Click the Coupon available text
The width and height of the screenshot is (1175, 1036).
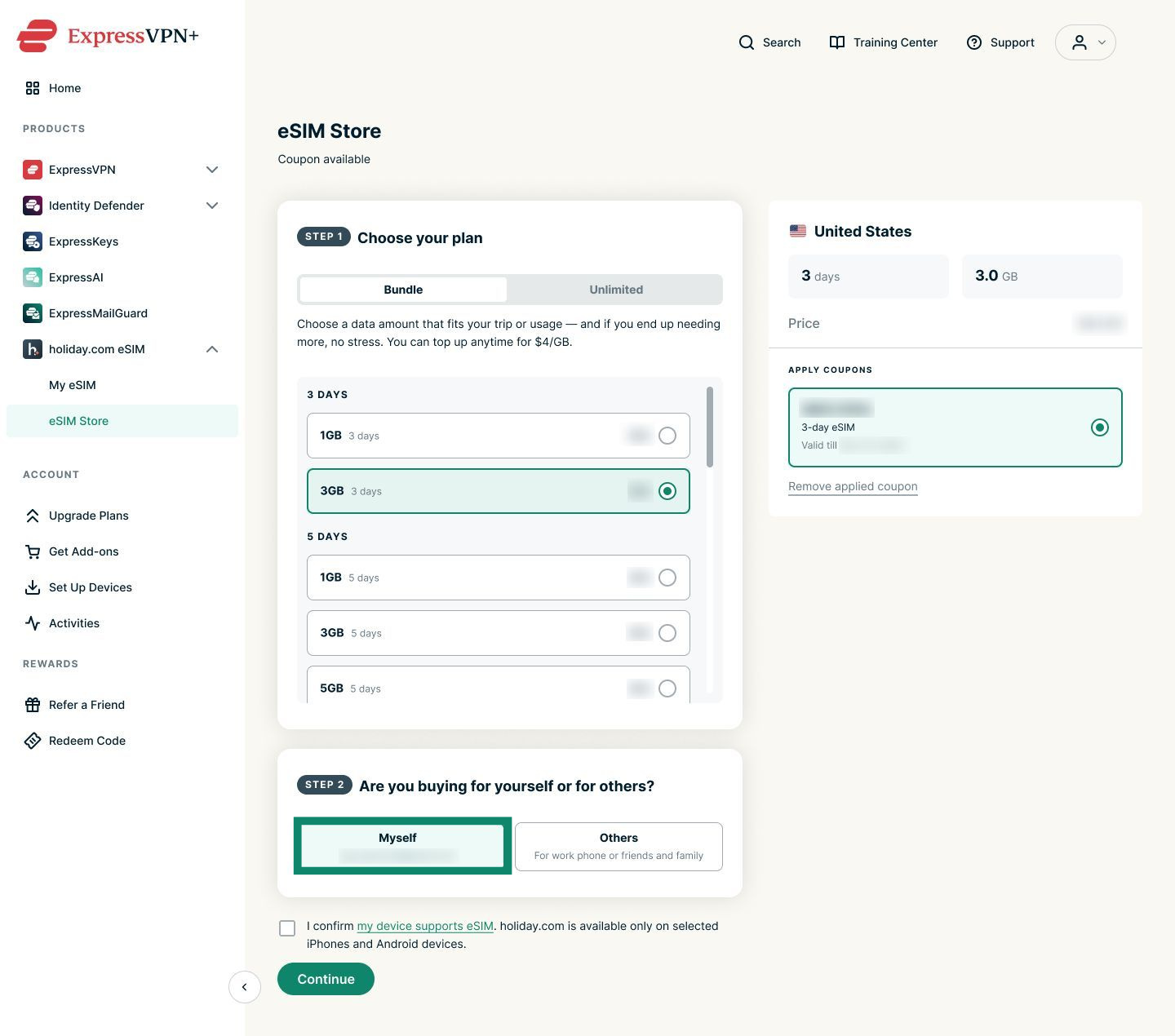coord(324,159)
